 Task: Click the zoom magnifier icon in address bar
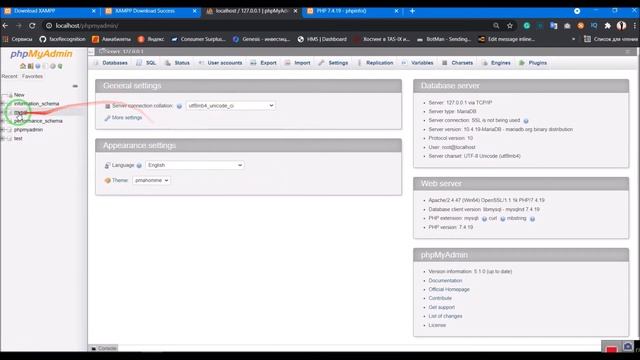(496, 26)
